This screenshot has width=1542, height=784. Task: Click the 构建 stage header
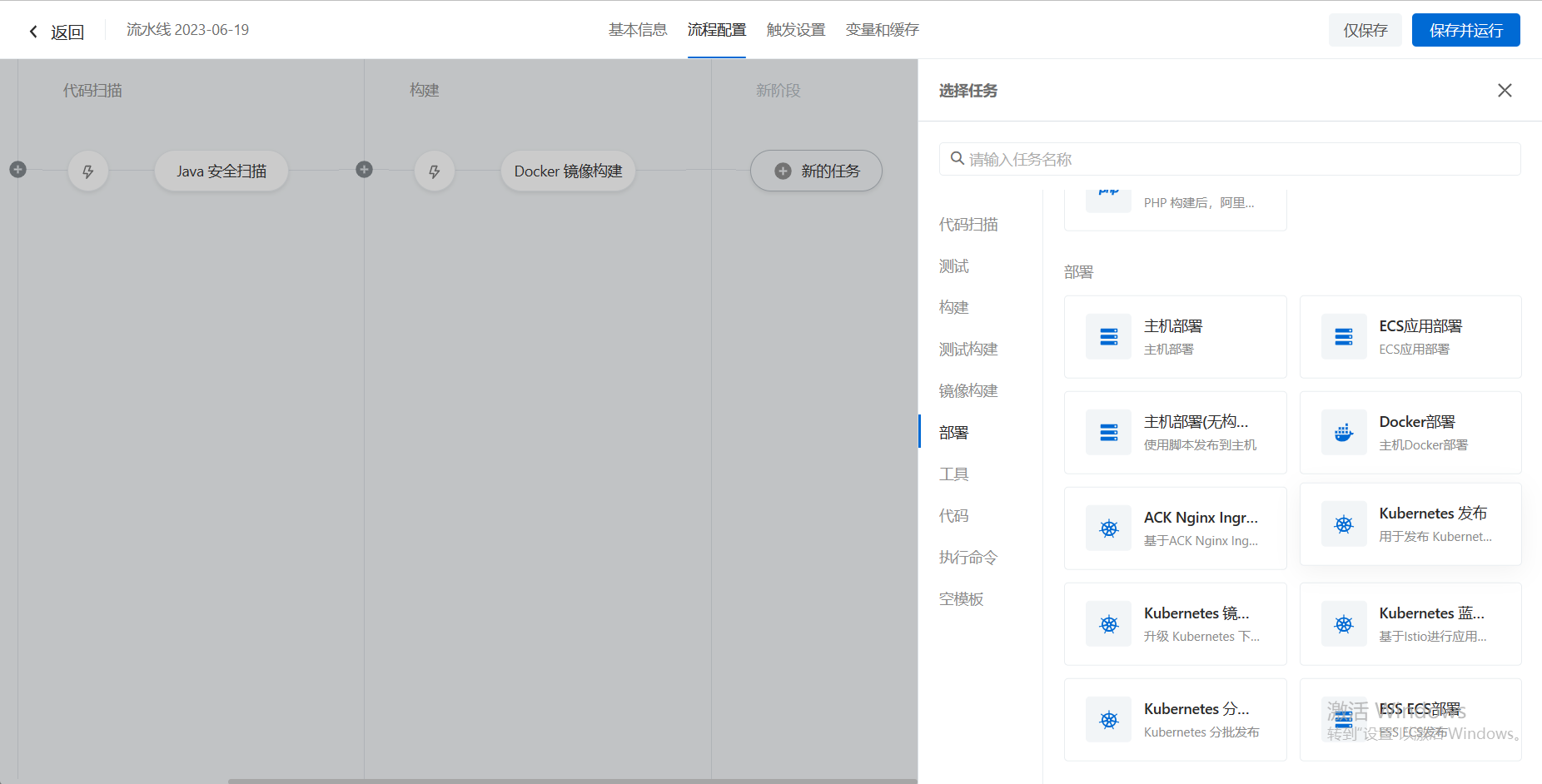(x=425, y=90)
